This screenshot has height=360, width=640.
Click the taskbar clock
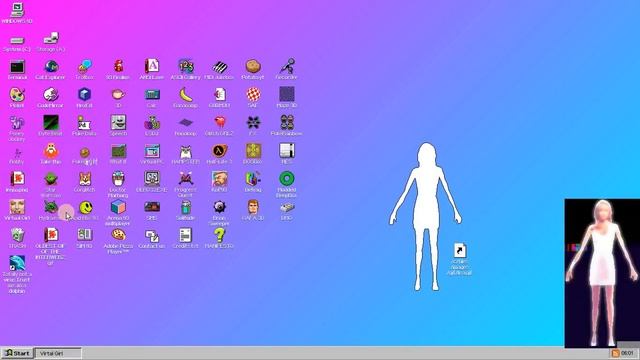[627, 353]
